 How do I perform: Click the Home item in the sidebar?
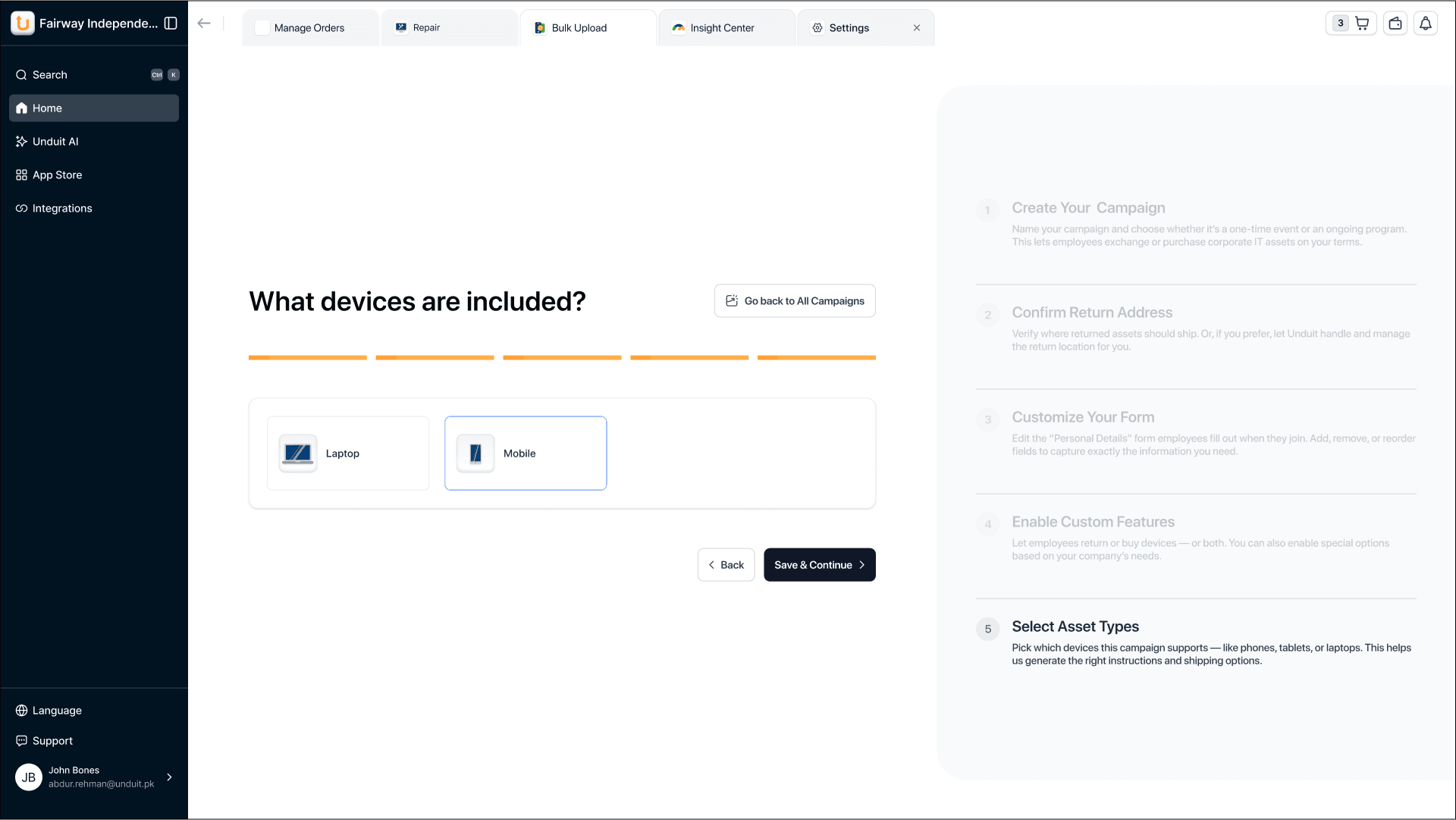pos(47,108)
